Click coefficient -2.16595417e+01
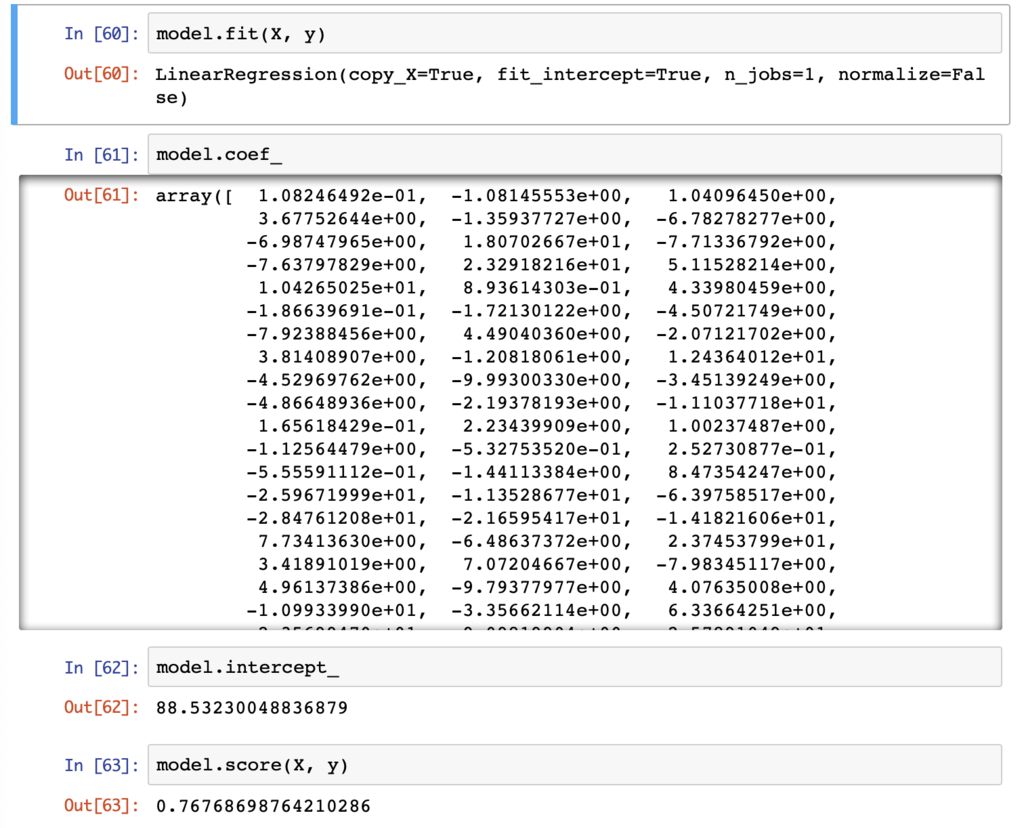The image size is (1024, 828). point(536,518)
